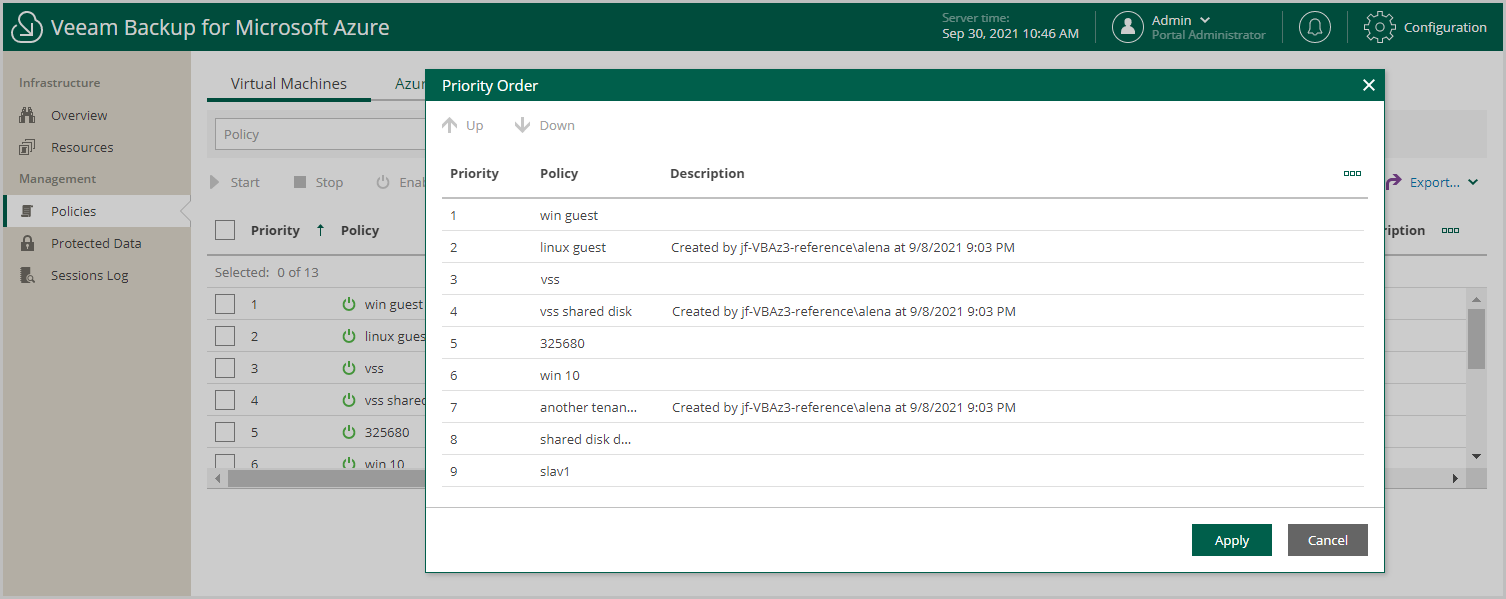Select the 'vss shared disk' row in dialog
Viewport: 1506px width, 599px height.
coord(903,311)
